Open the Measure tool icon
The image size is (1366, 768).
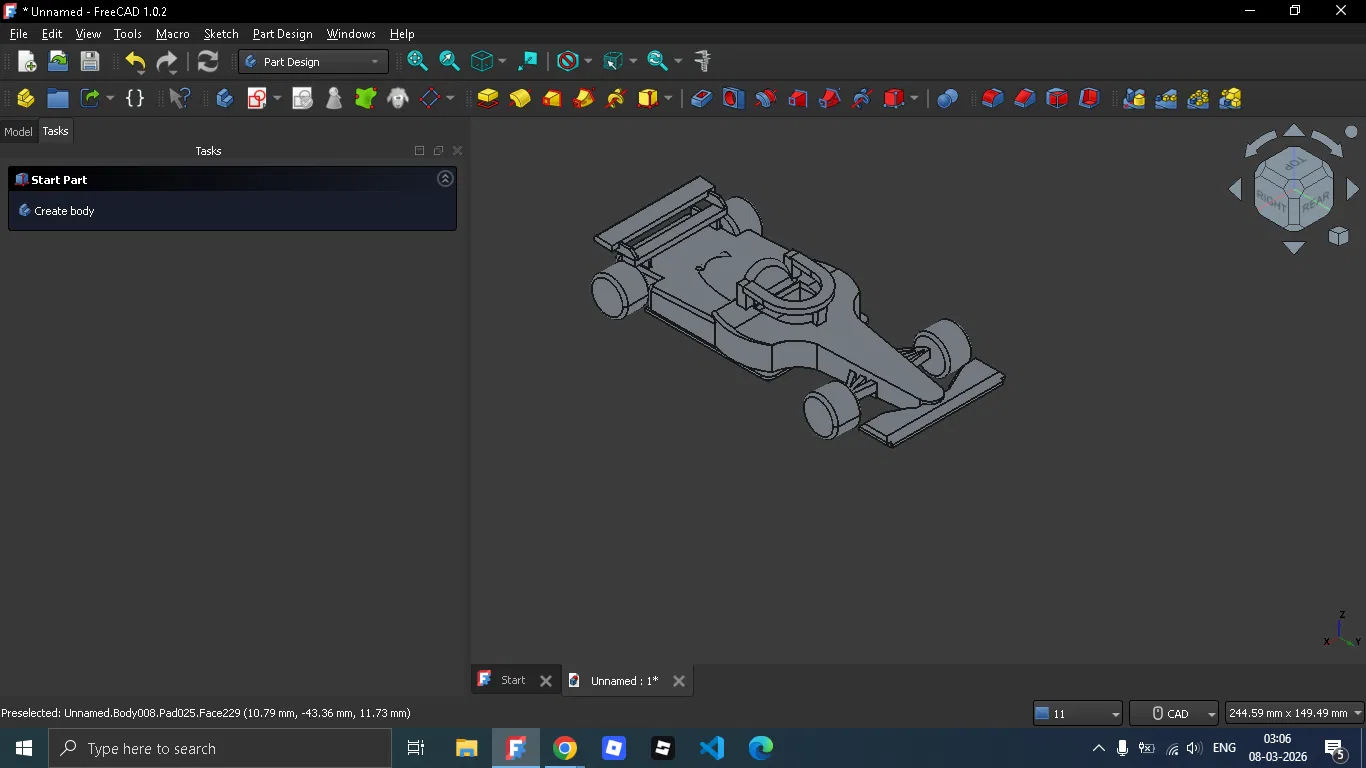(x=703, y=62)
